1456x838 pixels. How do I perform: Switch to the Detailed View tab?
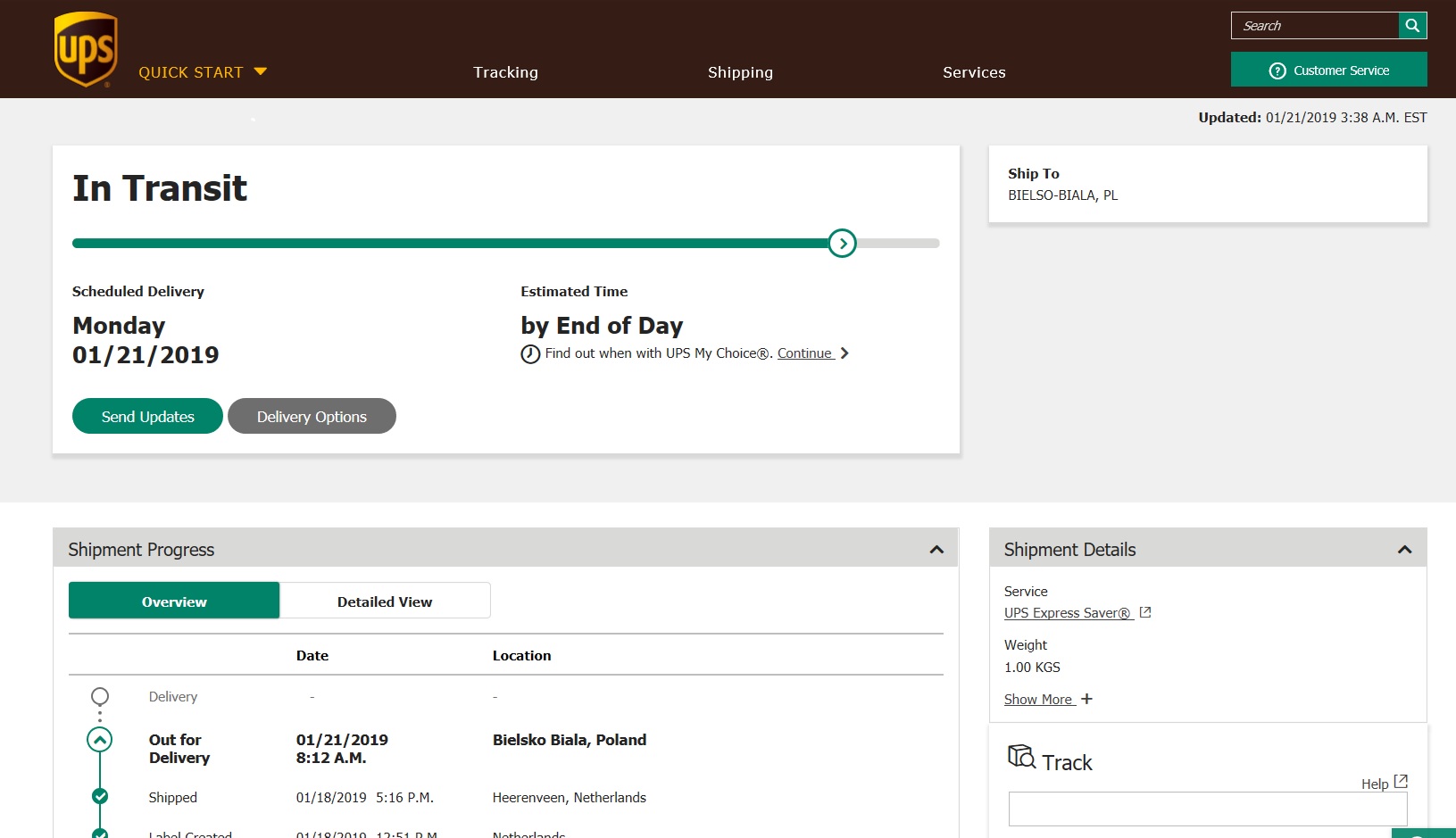(385, 601)
